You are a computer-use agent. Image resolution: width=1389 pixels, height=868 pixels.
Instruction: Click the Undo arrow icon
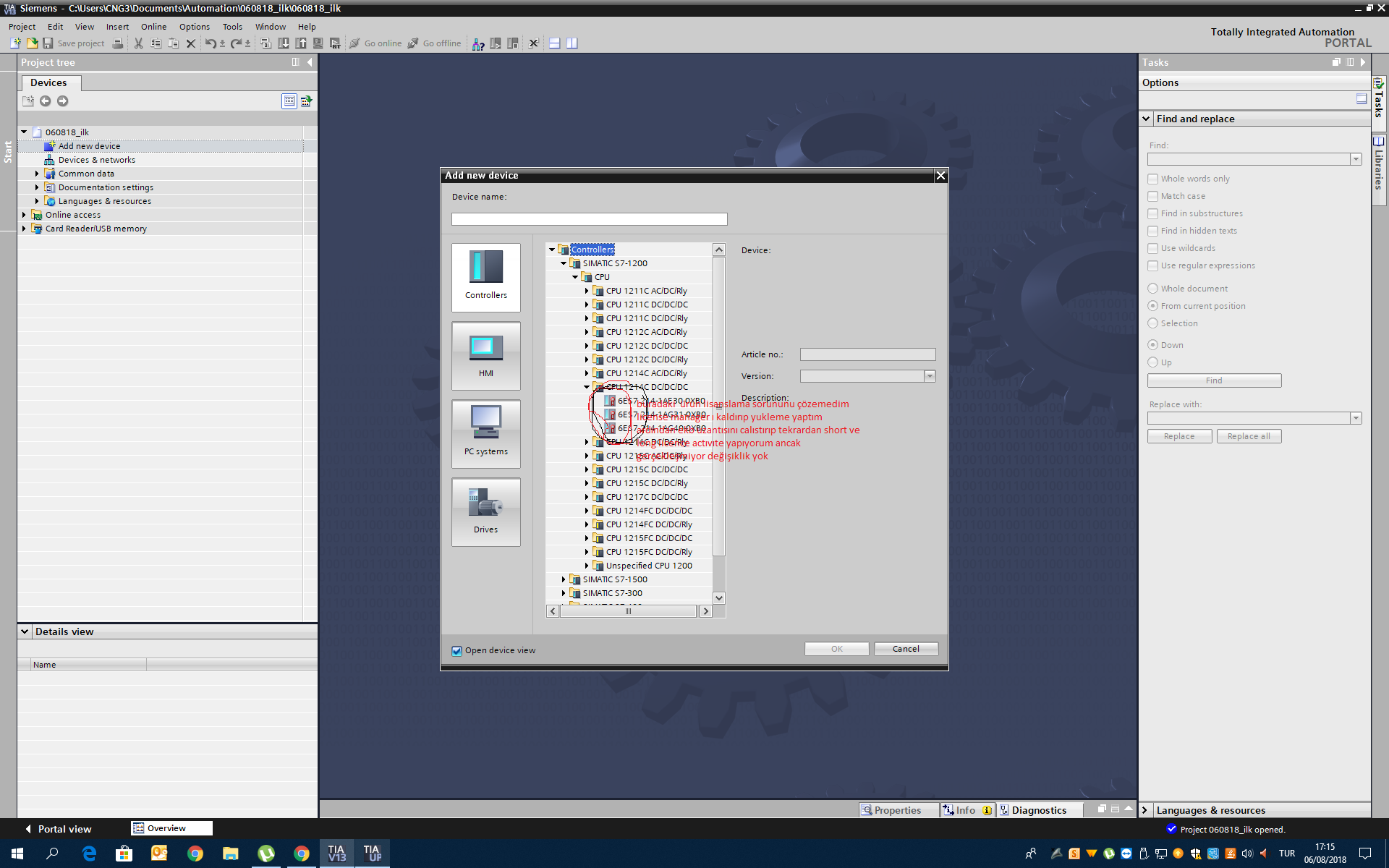[x=210, y=43]
